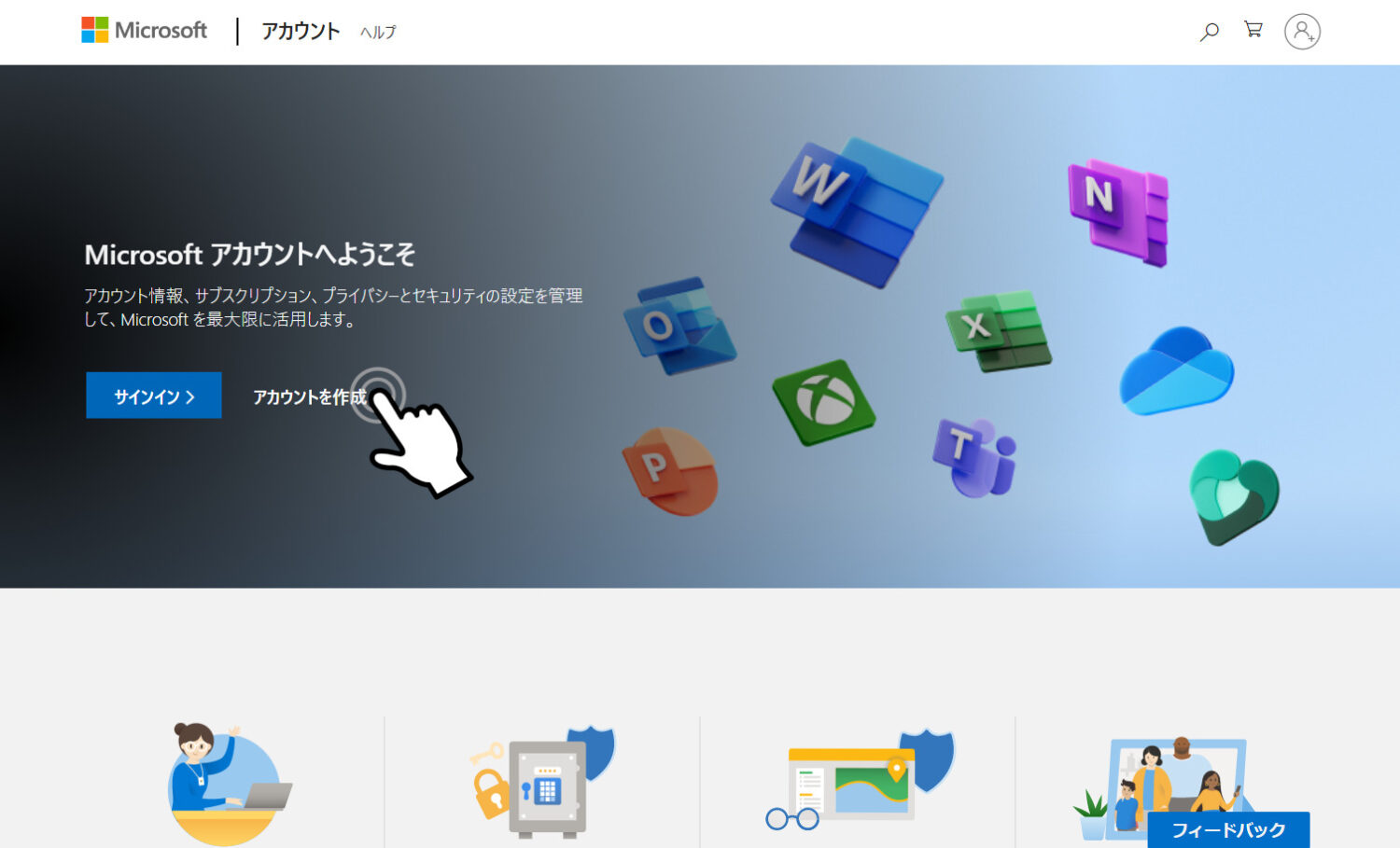Click the アカウントを作成 link
The width and height of the screenshot is (1400, 848).
click(310, 397)
